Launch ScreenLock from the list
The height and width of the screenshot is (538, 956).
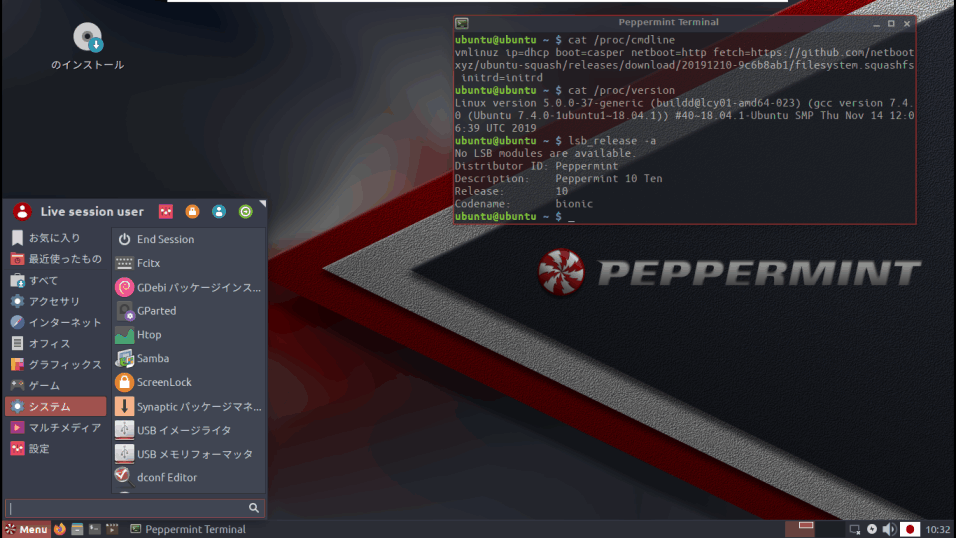pos(188,382)
